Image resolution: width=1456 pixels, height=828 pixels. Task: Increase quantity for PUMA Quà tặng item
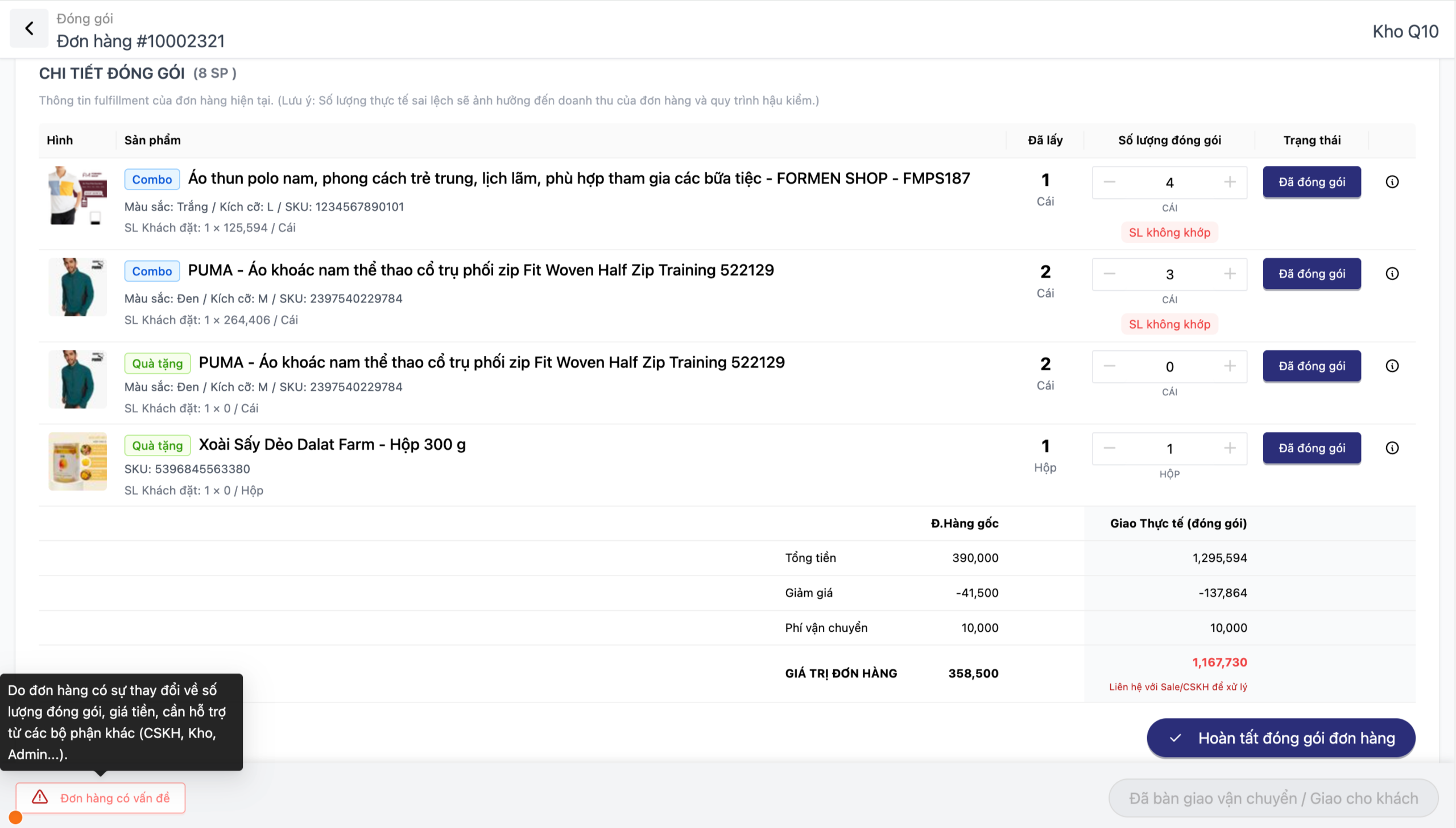[1230, 366]
